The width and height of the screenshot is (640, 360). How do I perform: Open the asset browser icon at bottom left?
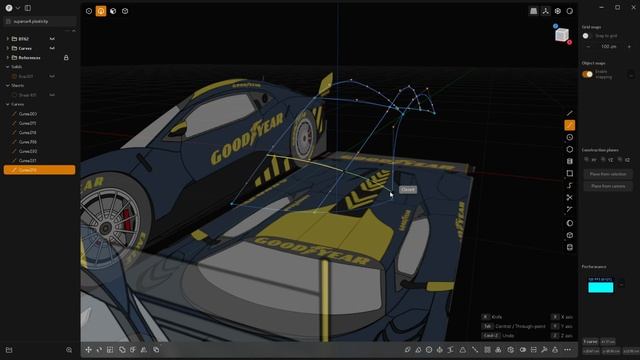tap(9, 350)
